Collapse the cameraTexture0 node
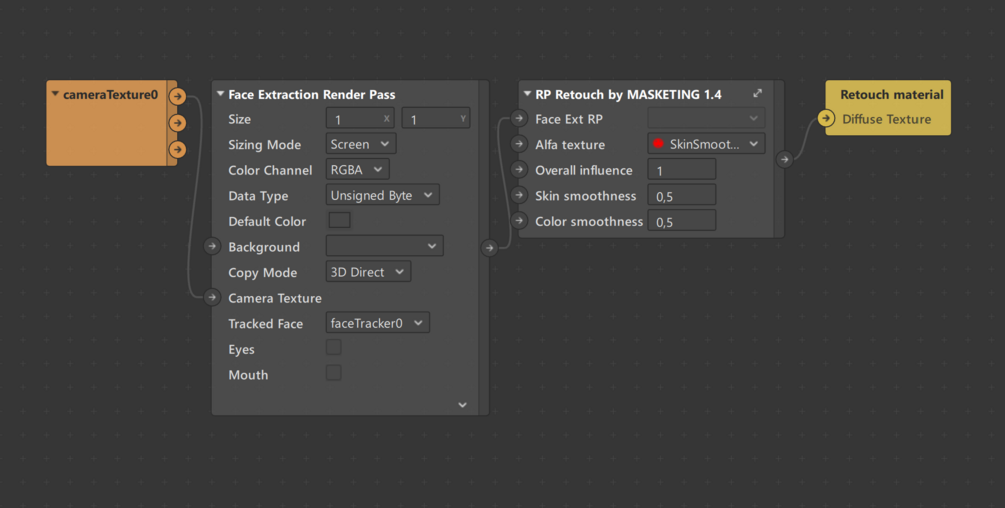 pyautogui.click(x=55, y=95)
